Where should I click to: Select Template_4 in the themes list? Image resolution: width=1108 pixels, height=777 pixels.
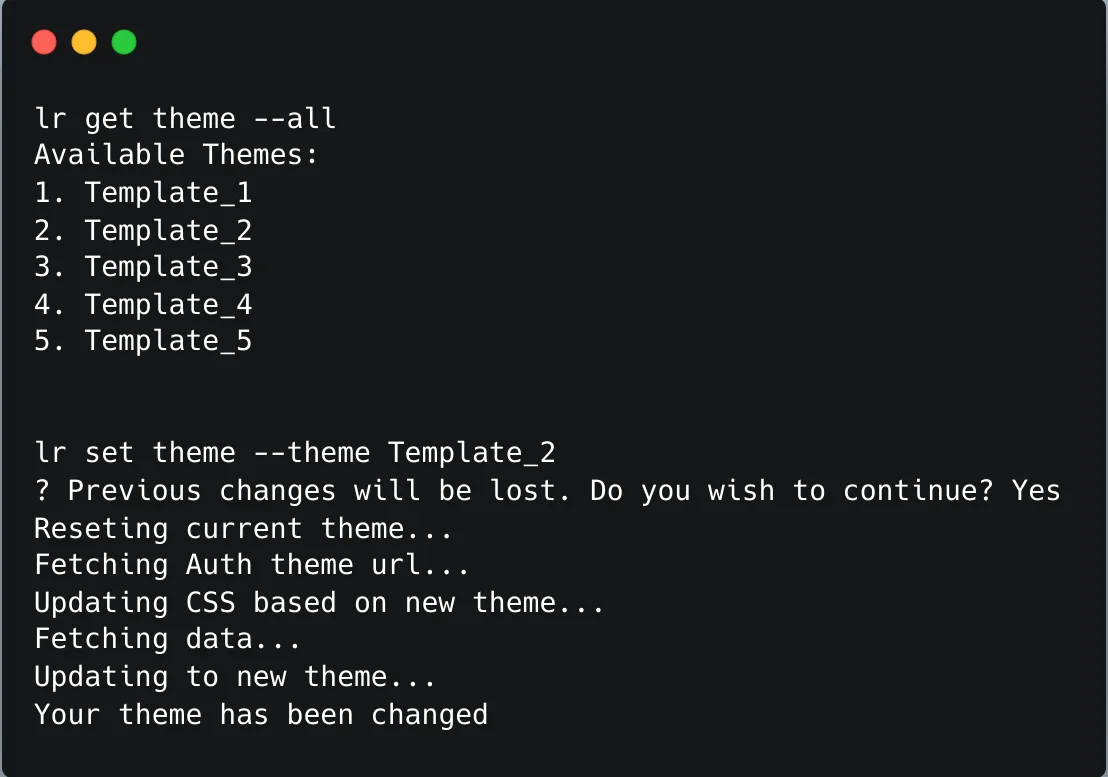168,305
